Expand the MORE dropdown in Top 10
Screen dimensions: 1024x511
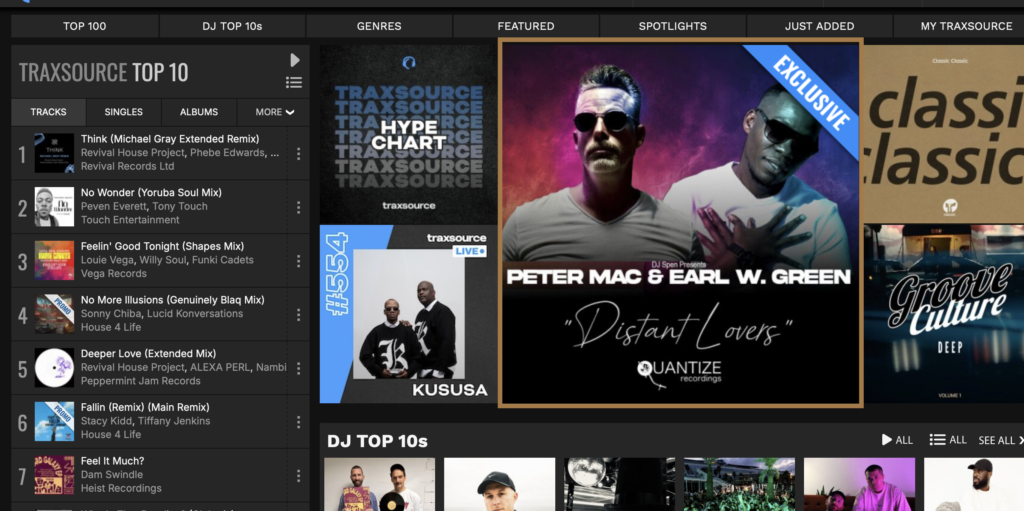point(274,112)
